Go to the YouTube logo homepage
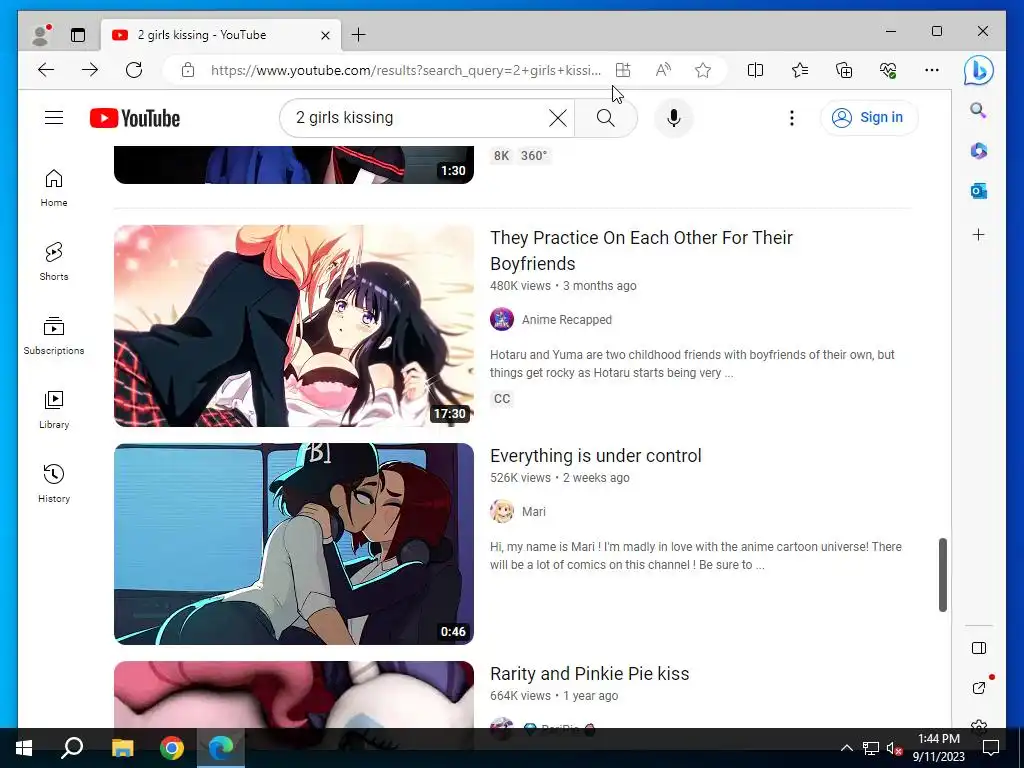Viewport: 1024px width, 768px height. 135,118
